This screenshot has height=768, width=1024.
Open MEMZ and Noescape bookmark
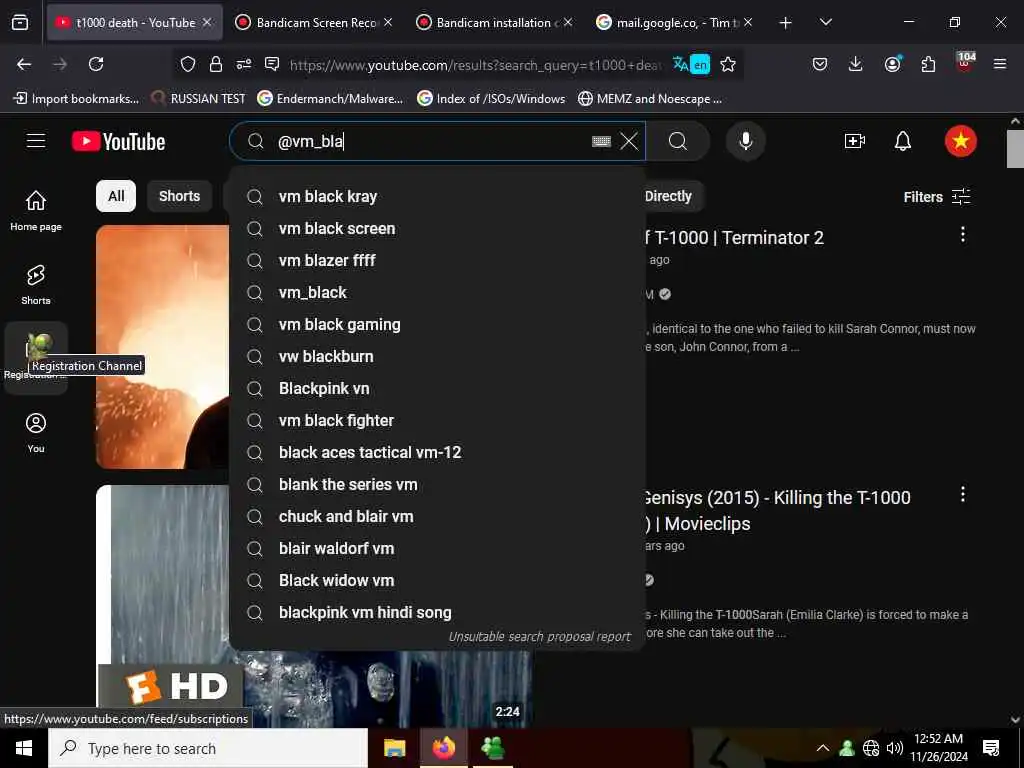click(x=650, y=99)
